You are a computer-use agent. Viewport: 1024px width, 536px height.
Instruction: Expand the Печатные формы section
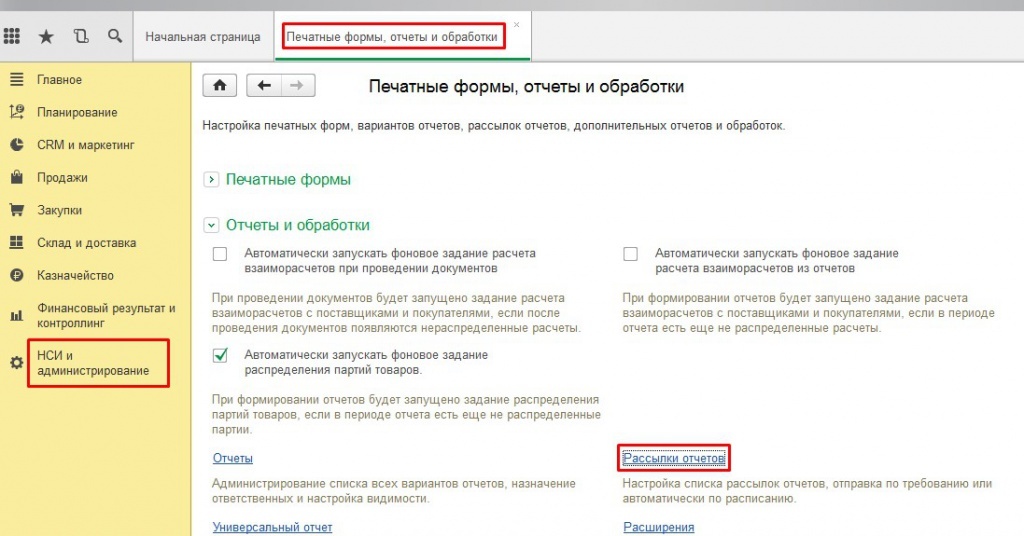(211, 180)
